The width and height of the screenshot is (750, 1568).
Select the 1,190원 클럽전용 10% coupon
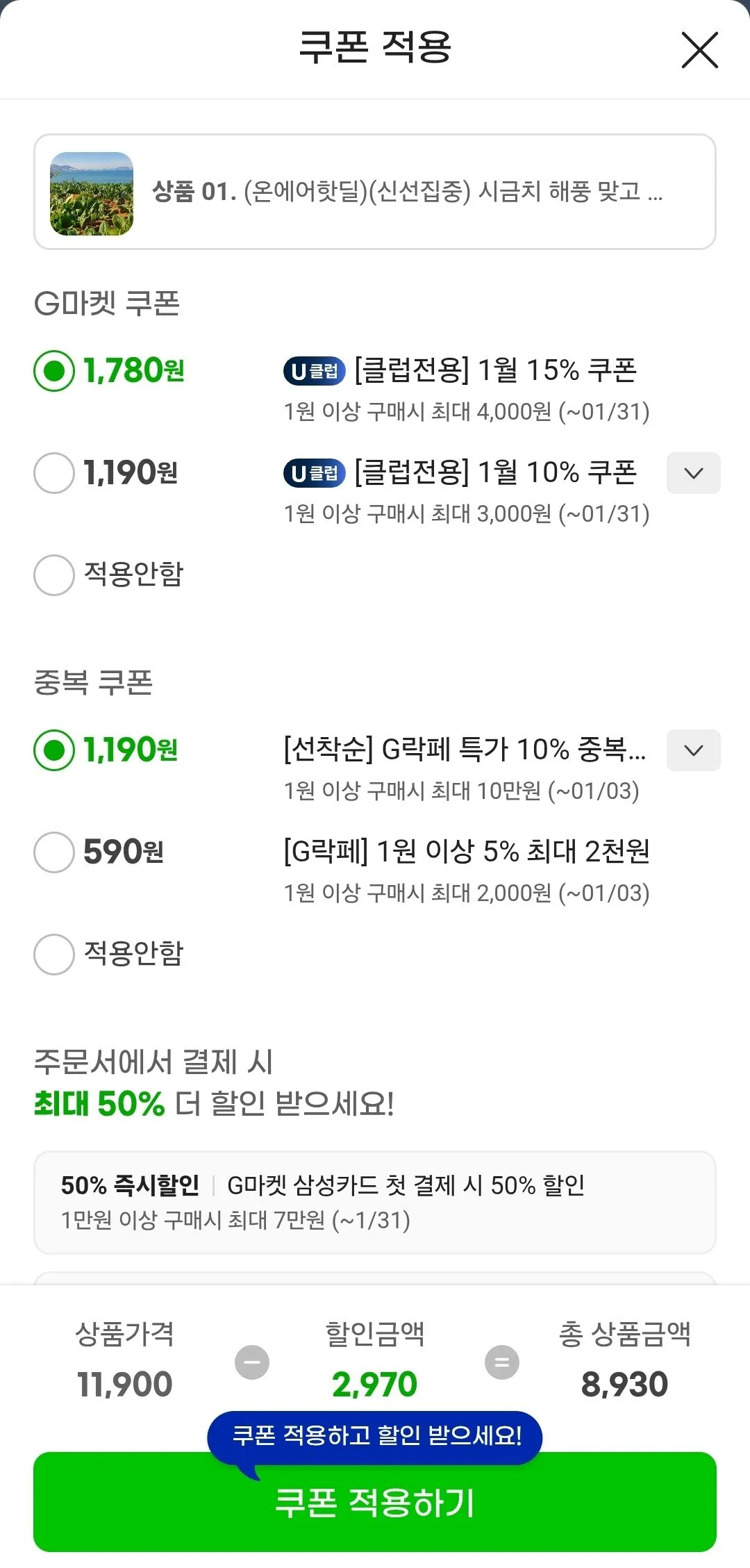tap(53, 473)
